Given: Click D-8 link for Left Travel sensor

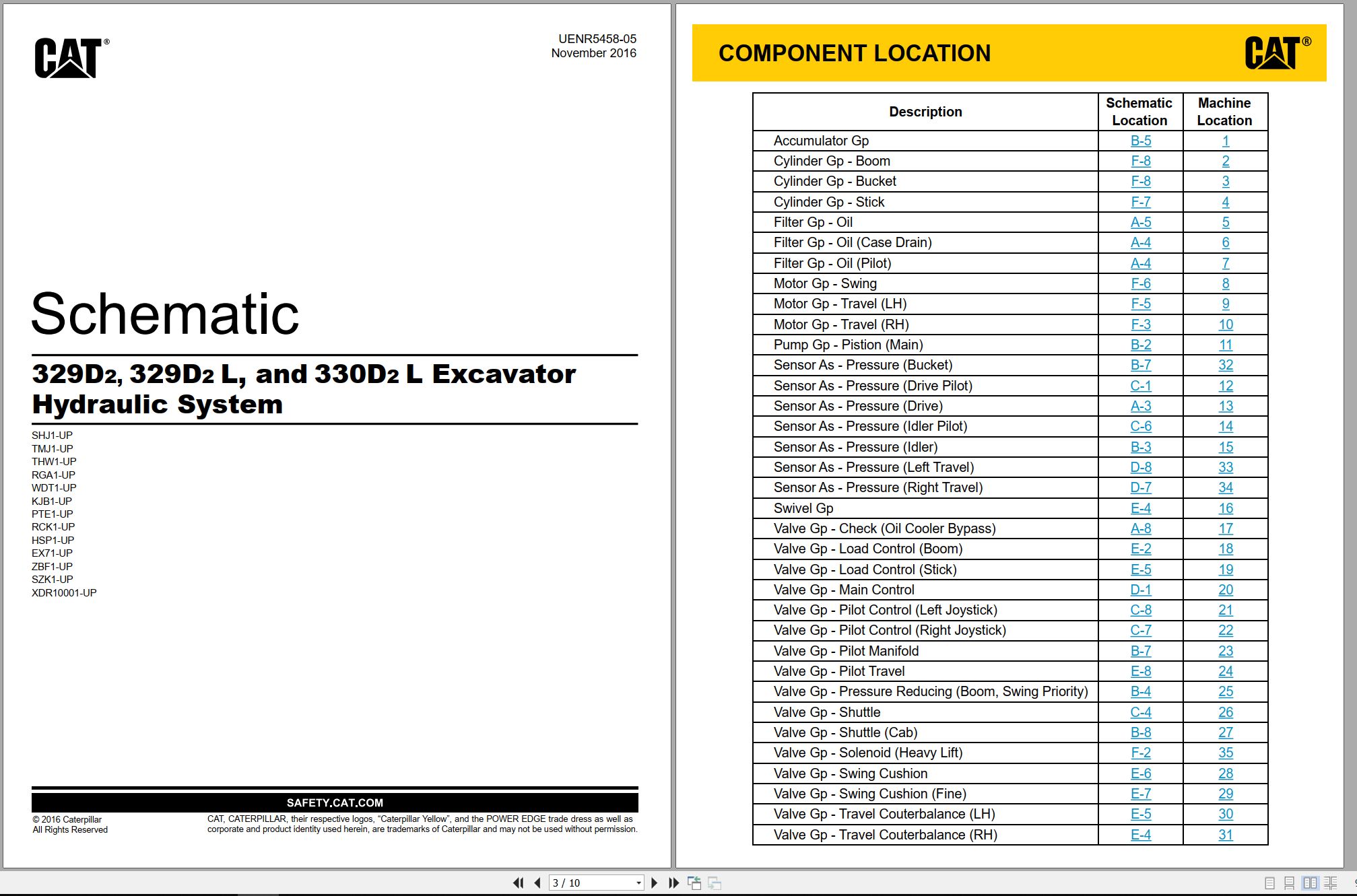Looking at the screenshot, I should 1141,467.
